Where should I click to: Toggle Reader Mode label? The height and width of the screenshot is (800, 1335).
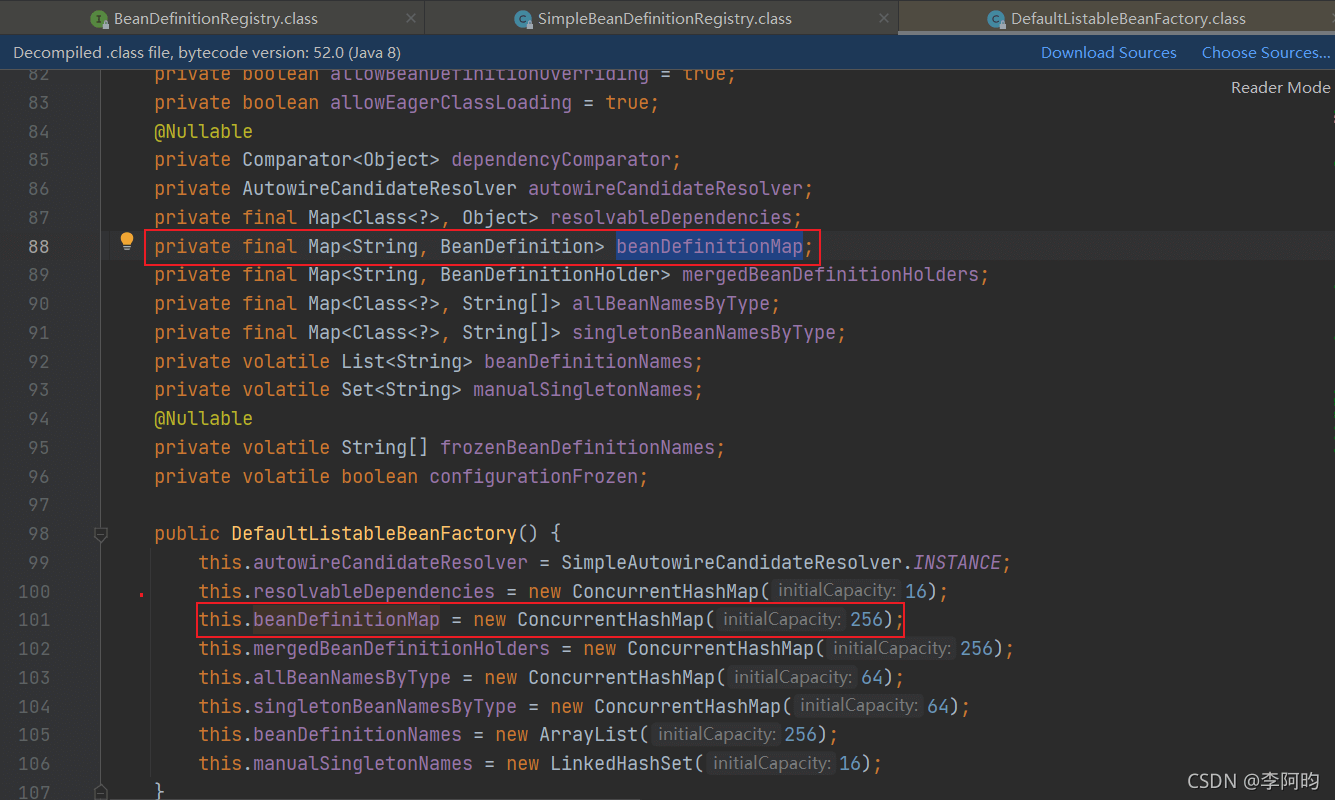pyautogui.click(x=1280, y=87)
